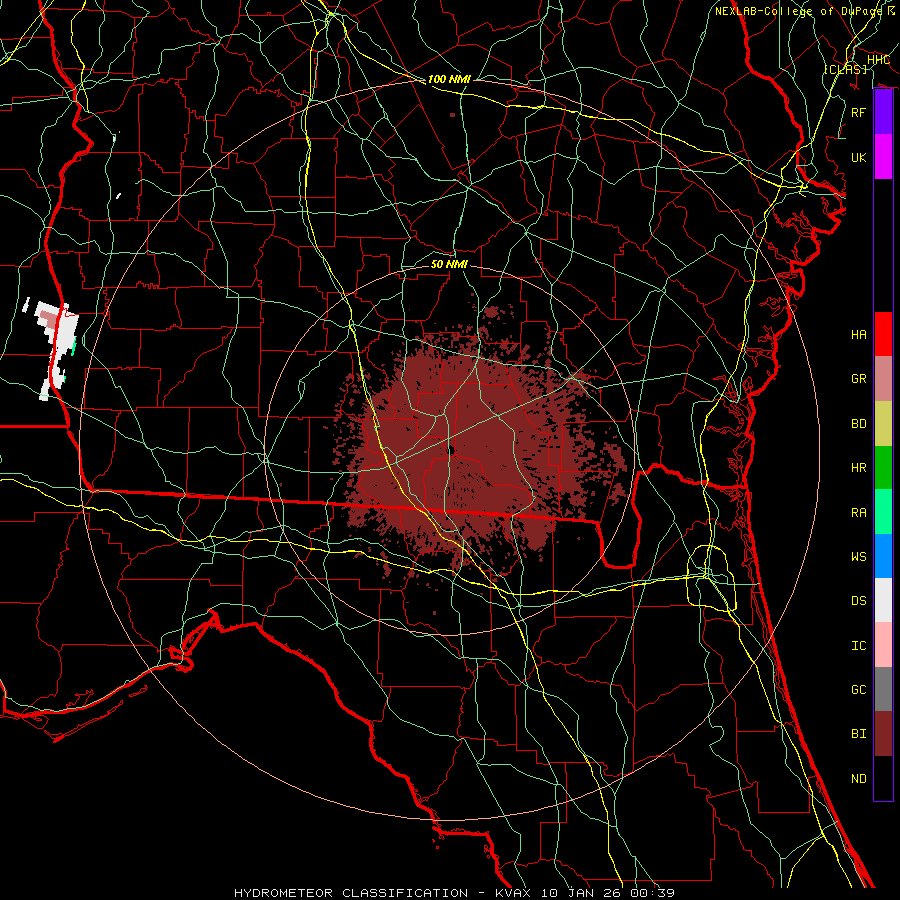Click the GR legend label
The image size is (900, 900).
pyautogui.click(x=859, y=379)
